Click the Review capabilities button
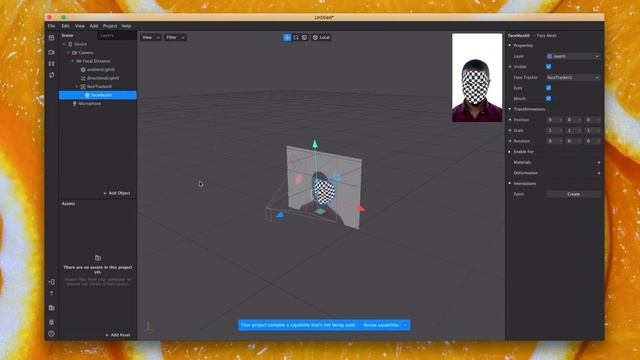This screenshot has width=640, height=360. 381,325
